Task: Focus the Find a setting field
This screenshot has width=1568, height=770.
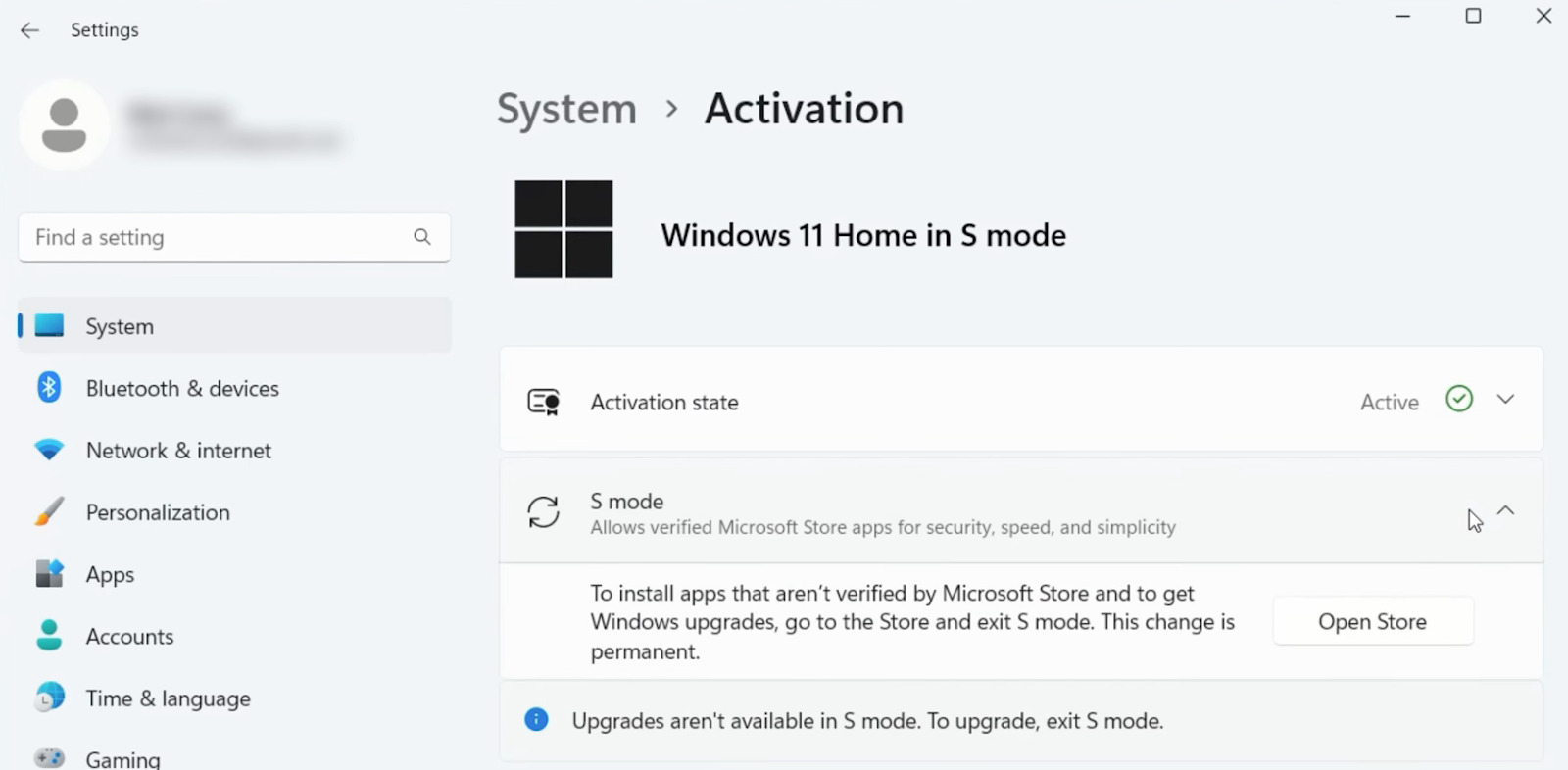Action: [234, 237]
